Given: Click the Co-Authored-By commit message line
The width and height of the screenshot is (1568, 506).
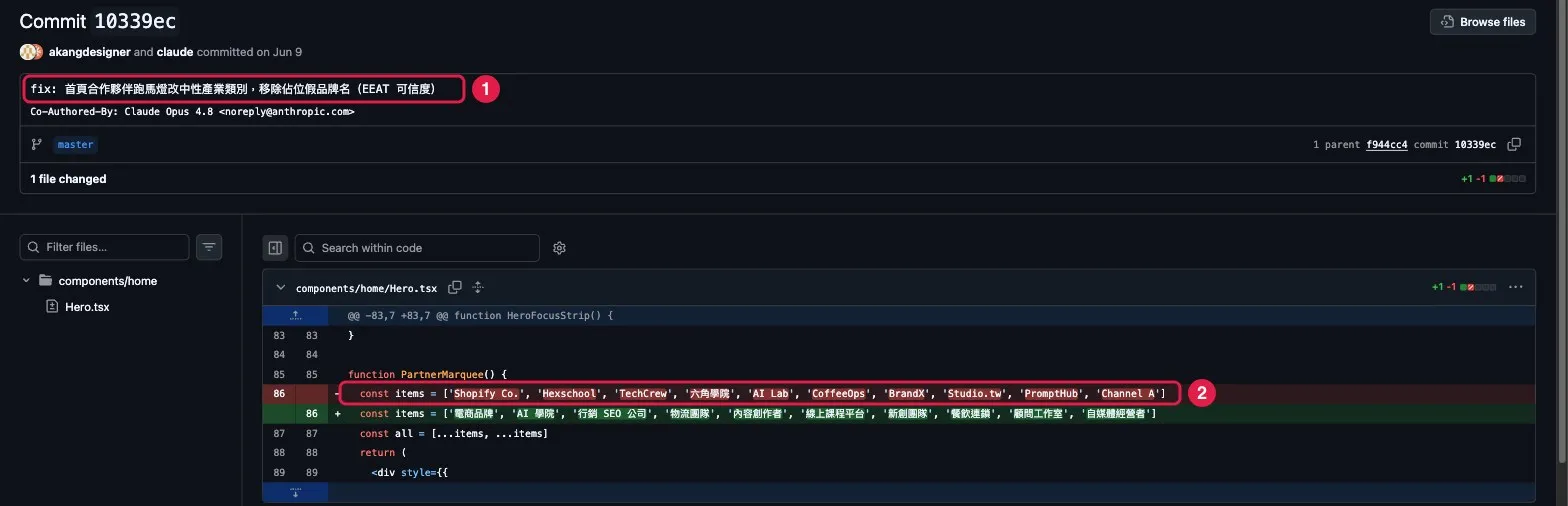Looking at the screenshot, I should (192, 112).
